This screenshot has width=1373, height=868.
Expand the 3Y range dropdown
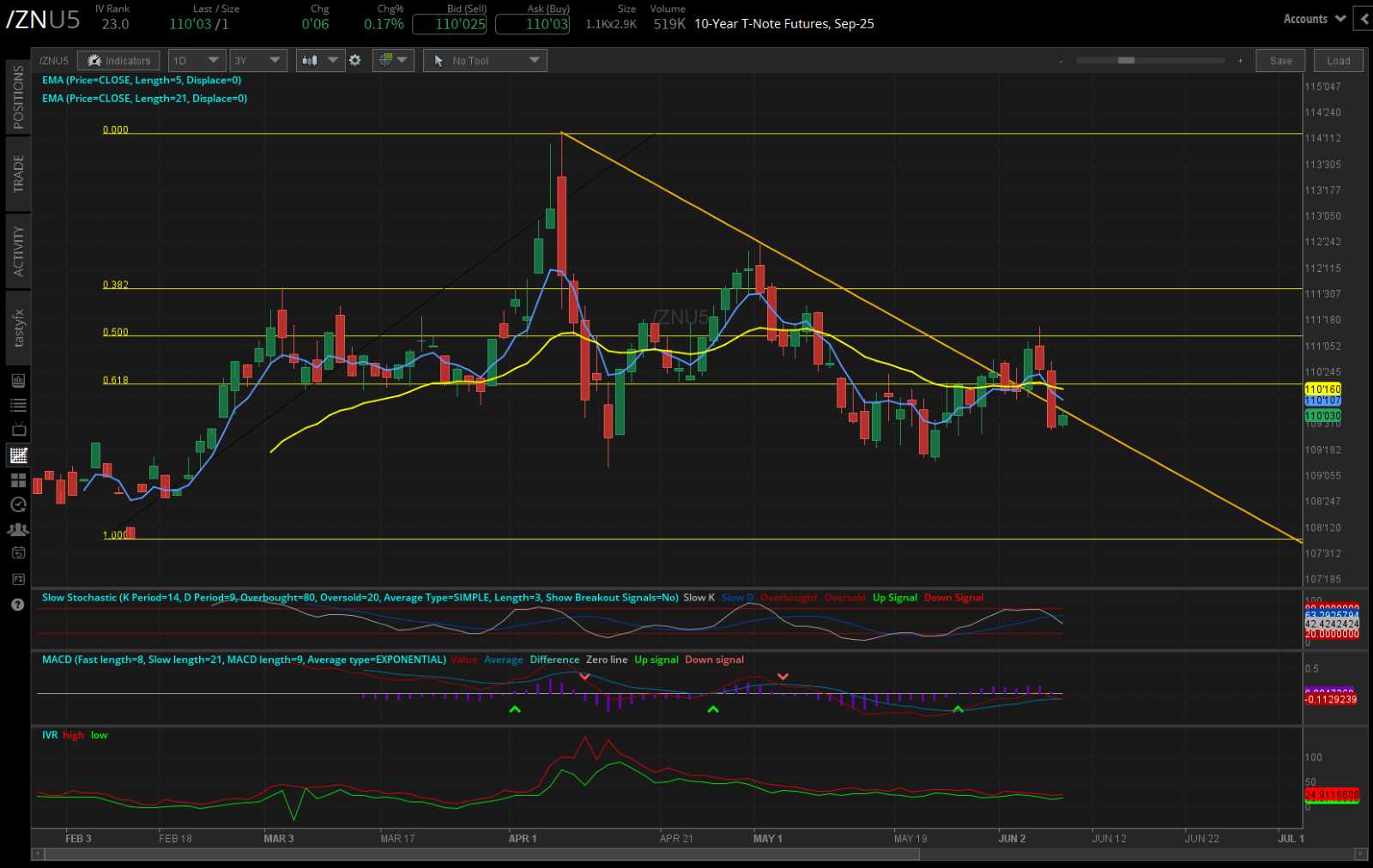pos(257,60)
